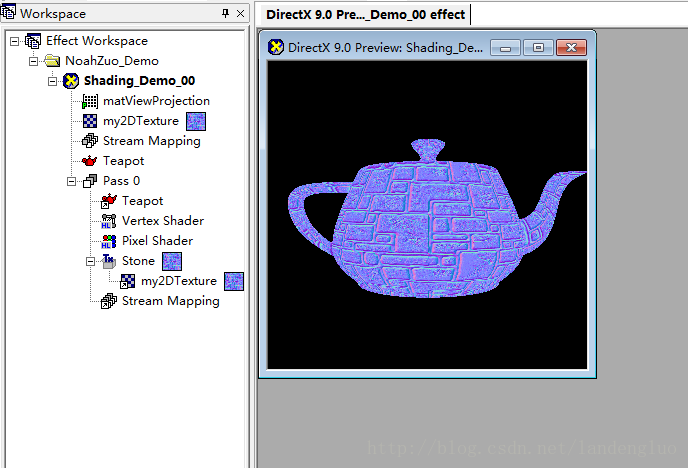Click the top-level Stream Mapping icon

[90, 141]
